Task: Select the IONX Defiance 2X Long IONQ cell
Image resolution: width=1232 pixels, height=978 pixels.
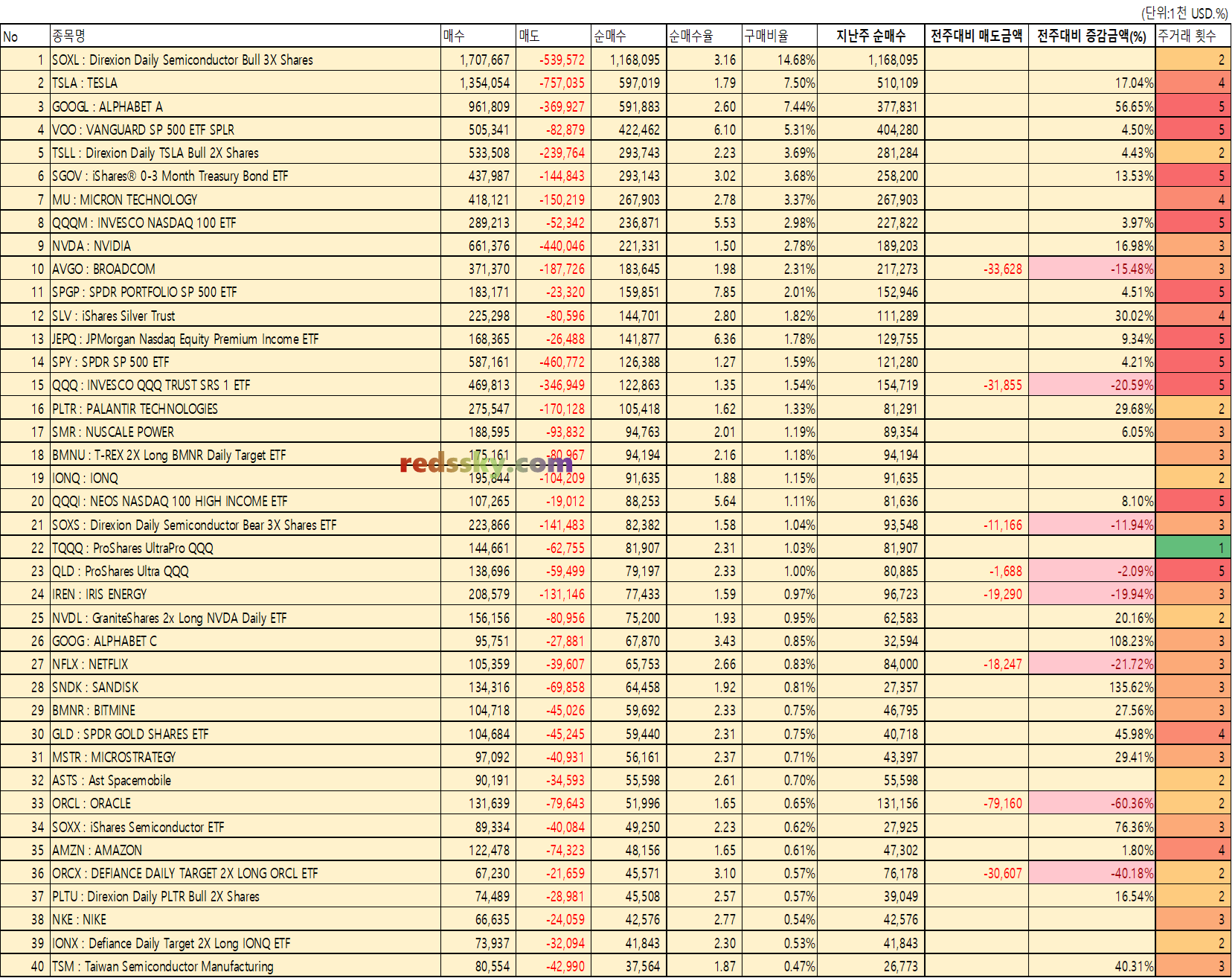Action: click(x=246, y=943)
